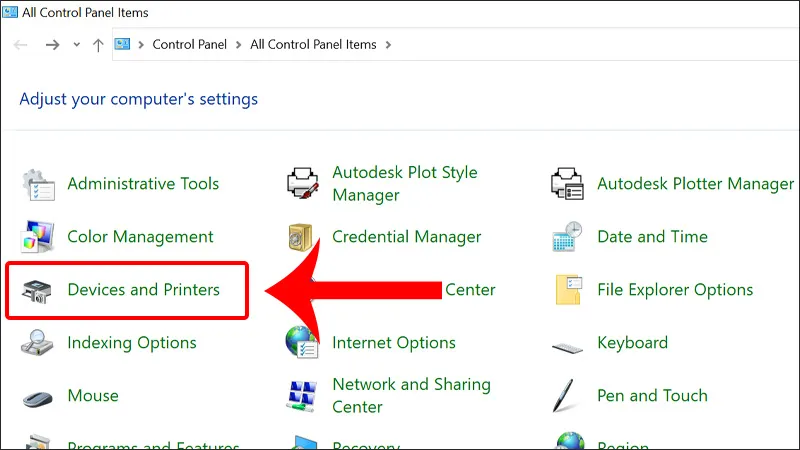Open Network and Sharing Center link
The width and height of the screenshot is (800, 450).
coord(411,395)
